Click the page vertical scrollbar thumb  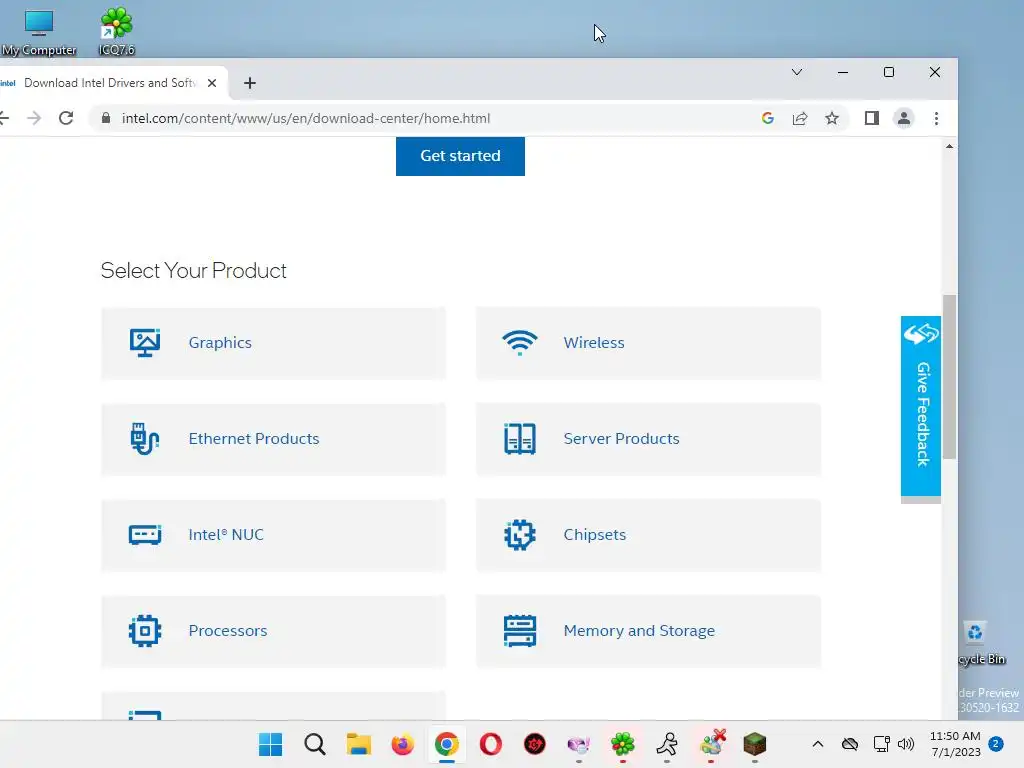[x=950, y=377]
